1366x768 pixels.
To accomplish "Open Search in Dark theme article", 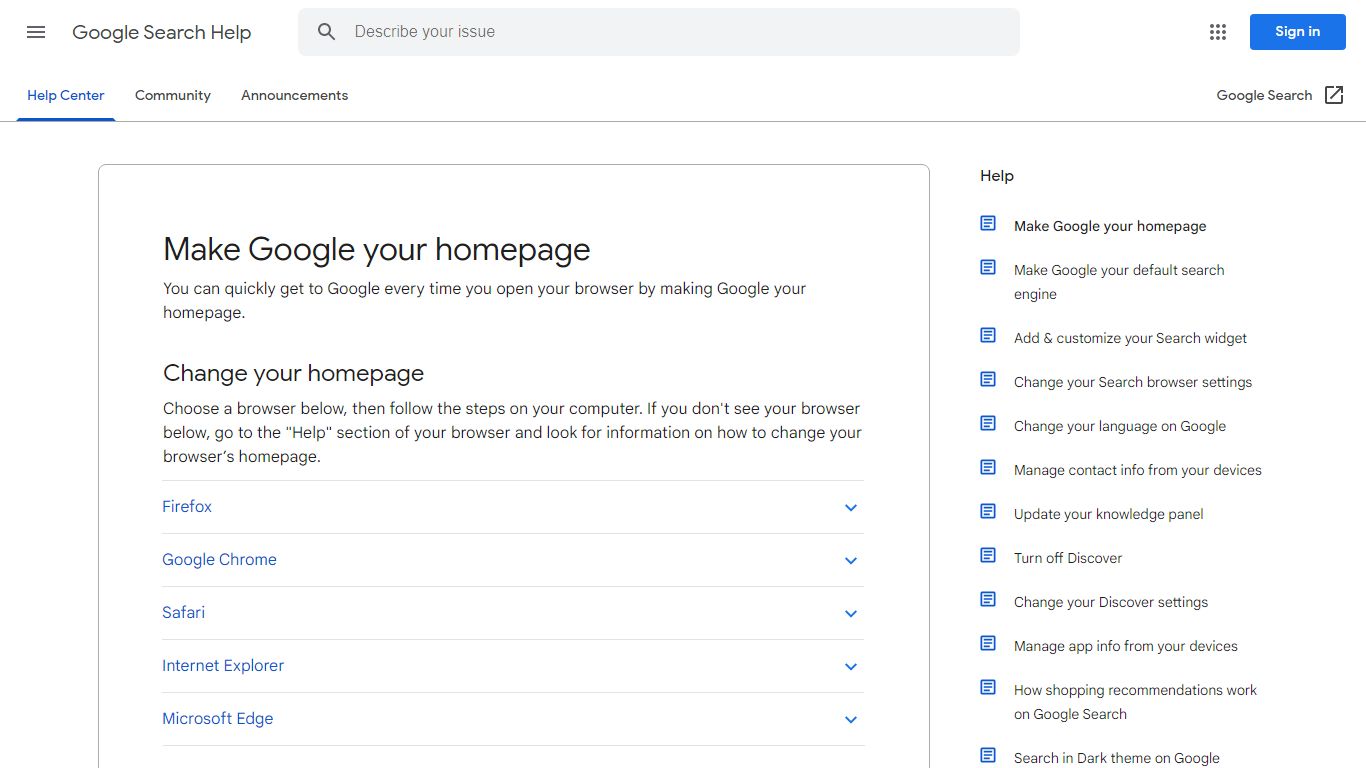I will 1117,758.
